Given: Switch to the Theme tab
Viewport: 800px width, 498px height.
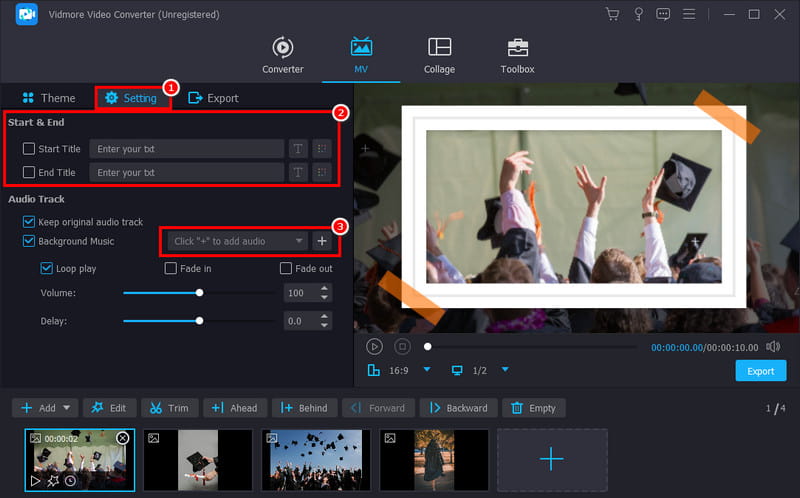Looking at the screenshot, I should [x=48, y=98].
